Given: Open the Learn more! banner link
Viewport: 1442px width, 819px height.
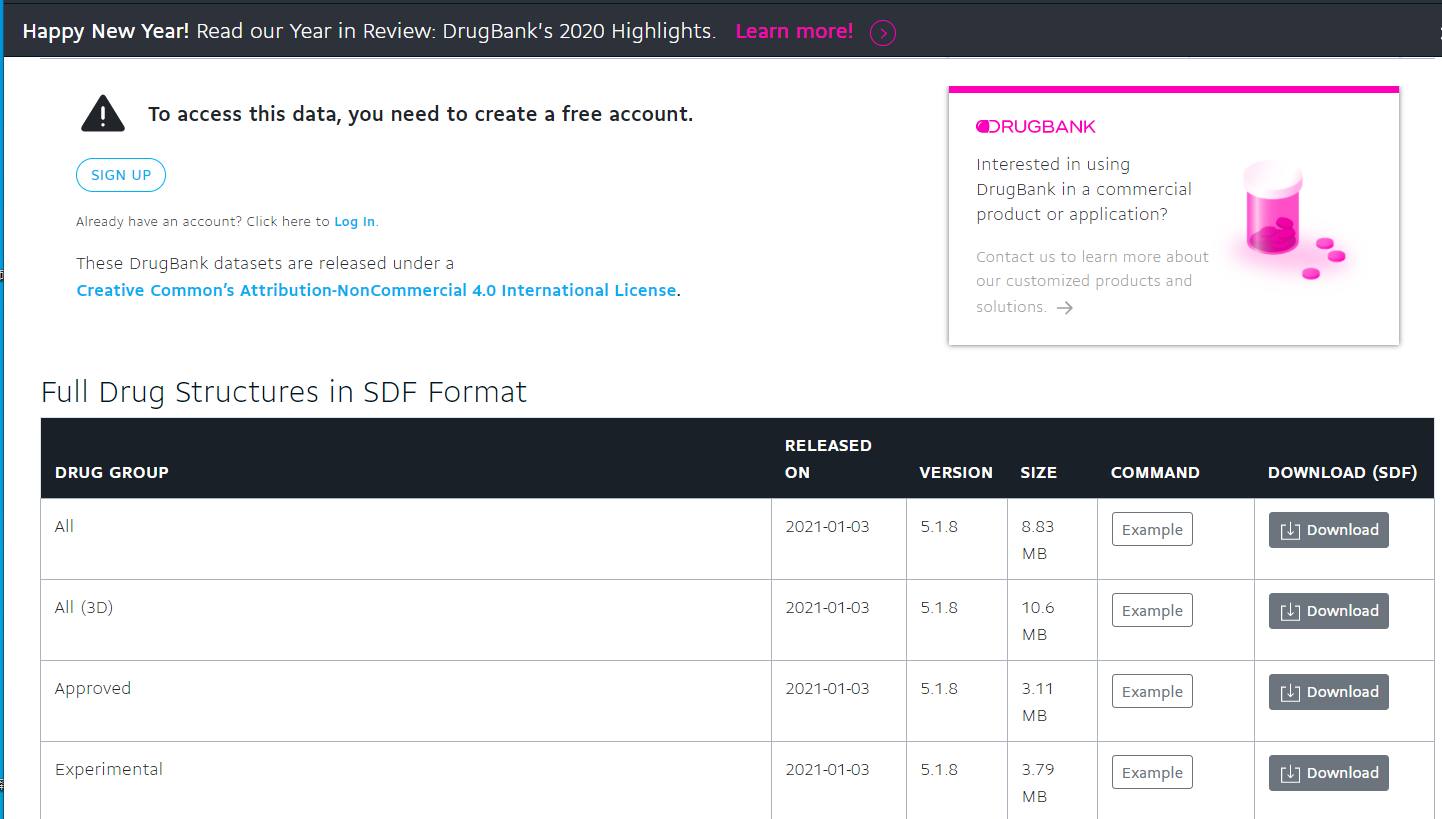Looking at the screenshot, I should (x=794, y=32).
